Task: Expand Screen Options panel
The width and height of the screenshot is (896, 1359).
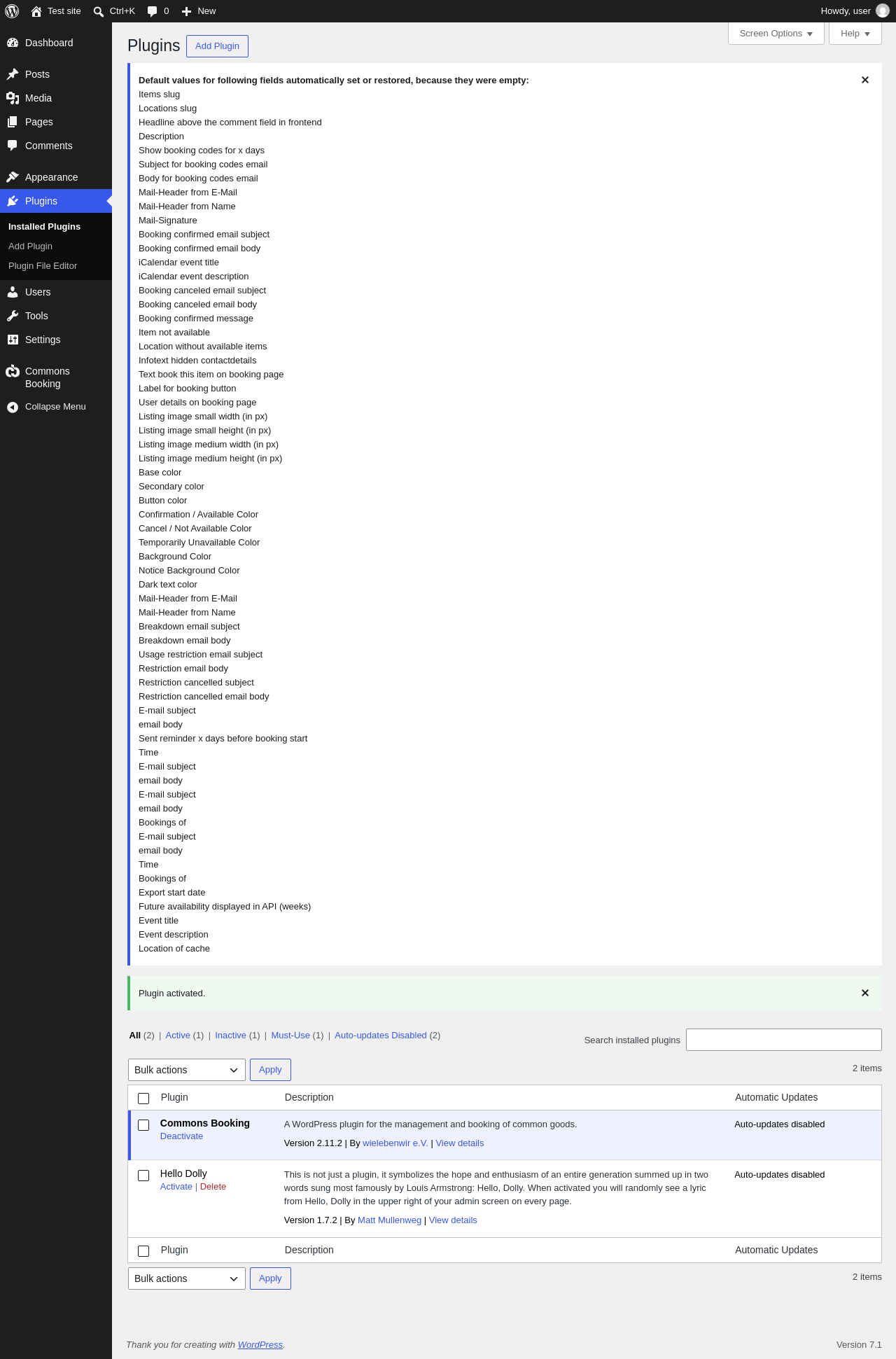Action: (776, 34)
